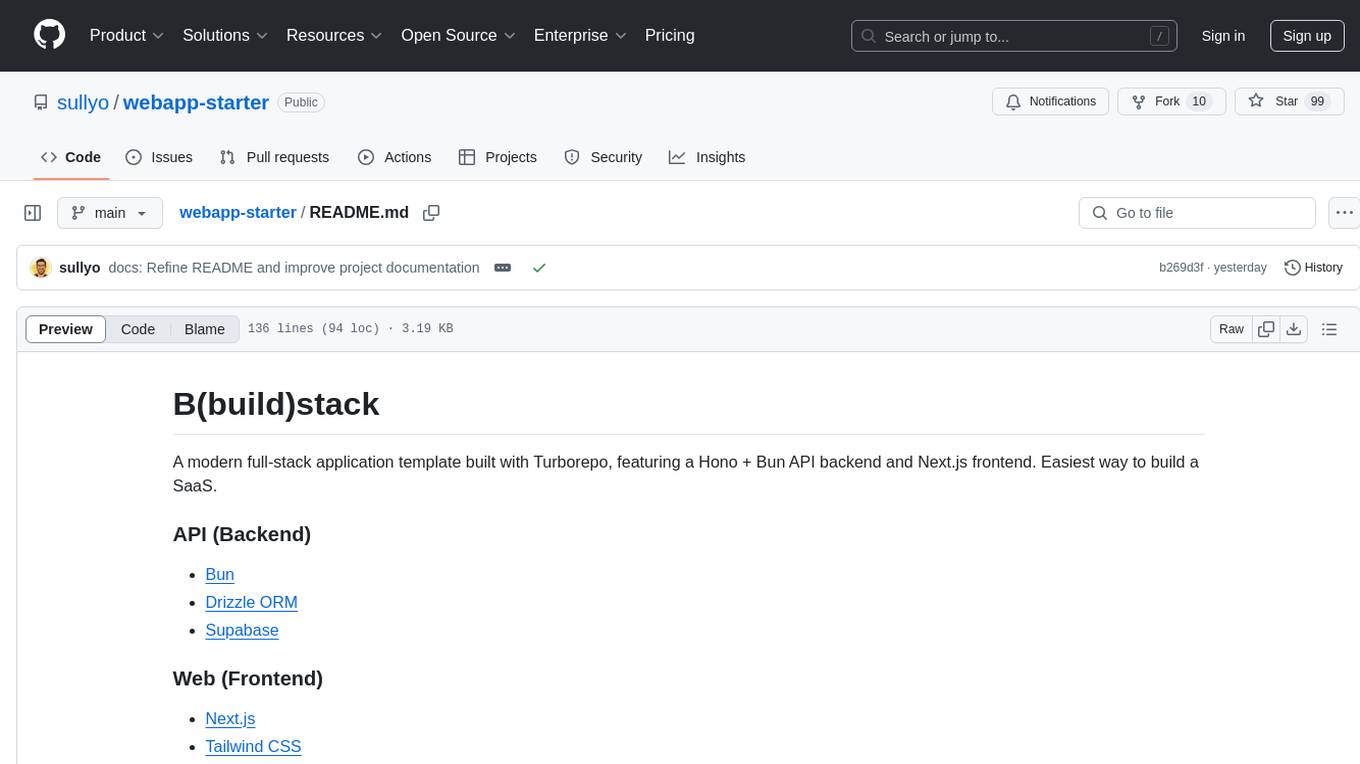Expand the commit message details ellipsis
The width and height of the screenshot is (1360, 764).
(503, 268)
